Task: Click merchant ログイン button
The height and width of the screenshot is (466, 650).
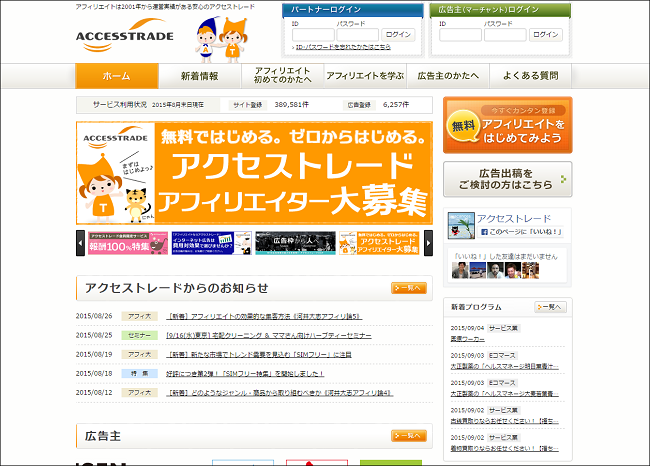Action: coord(546,34)
